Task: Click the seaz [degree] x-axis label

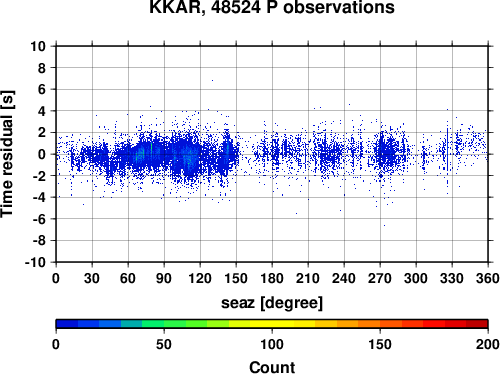Action: 272,303
